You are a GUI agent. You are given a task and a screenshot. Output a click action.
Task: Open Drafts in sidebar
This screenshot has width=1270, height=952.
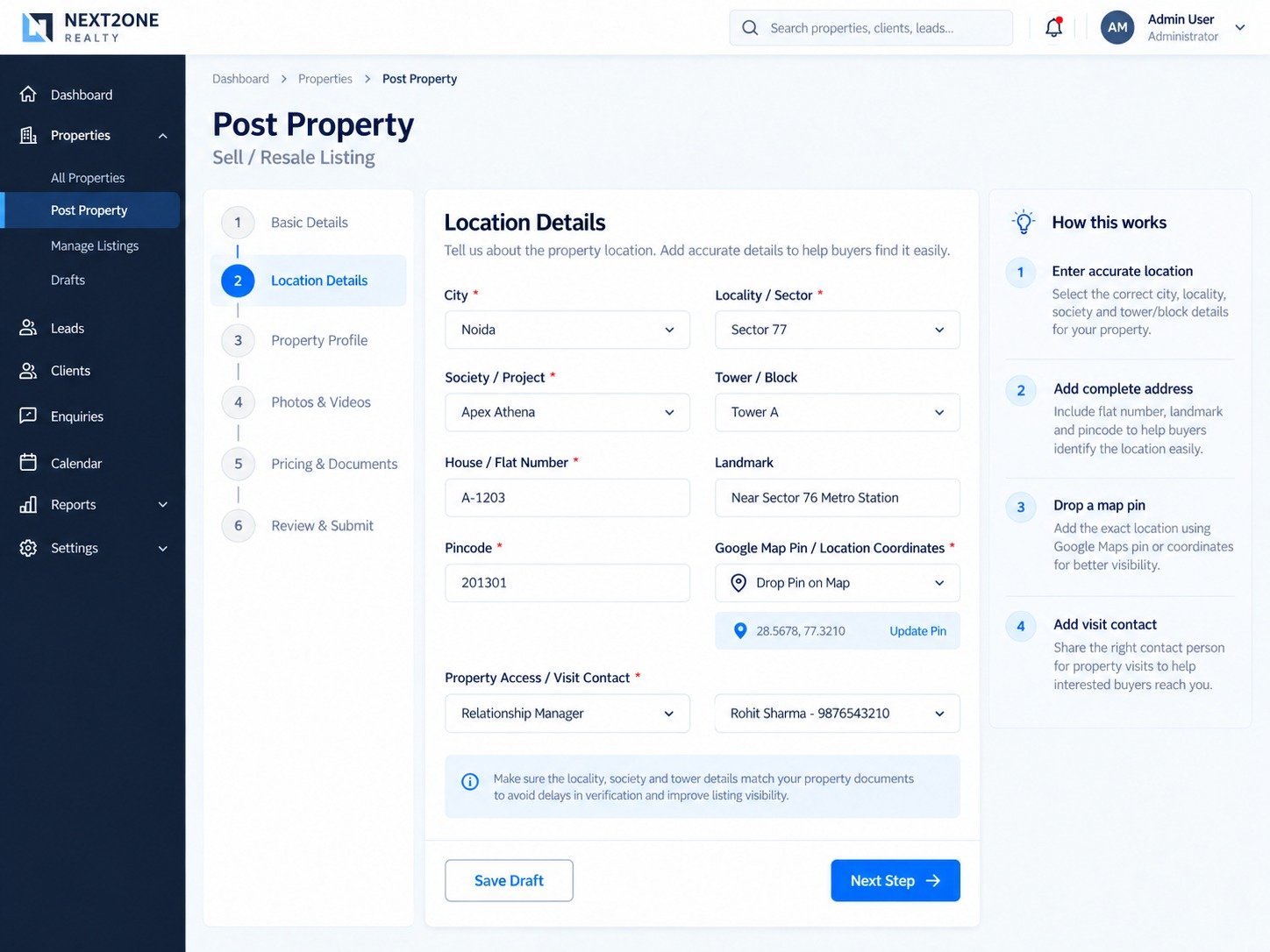[x=68, y=281]
